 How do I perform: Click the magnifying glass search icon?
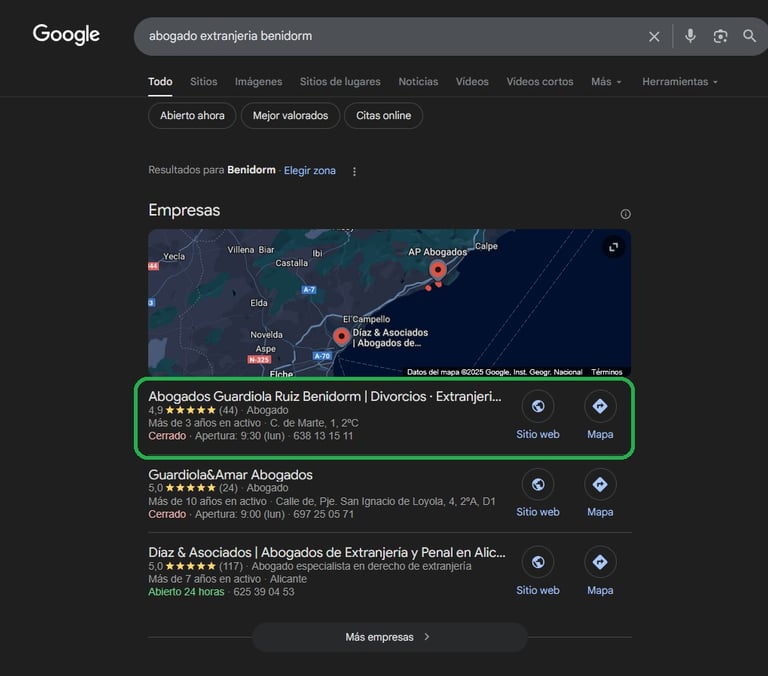(749, 36)
